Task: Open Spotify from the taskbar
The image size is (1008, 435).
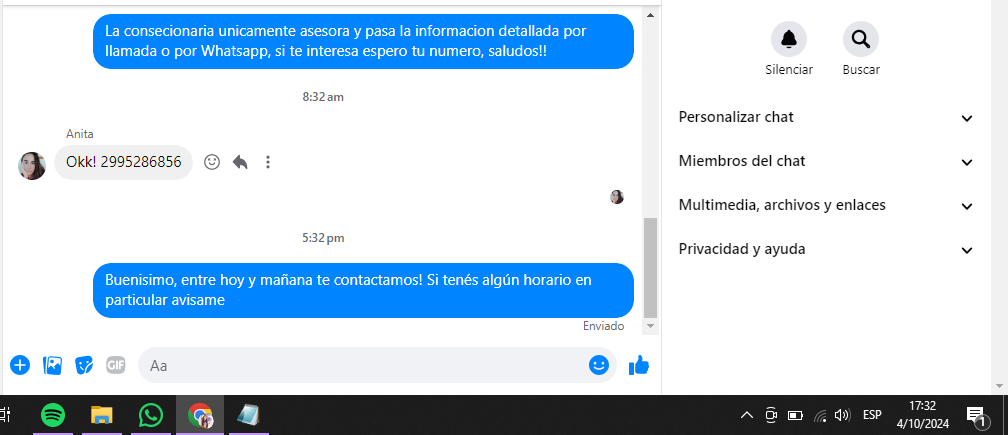Action: [x=53, y=416]
